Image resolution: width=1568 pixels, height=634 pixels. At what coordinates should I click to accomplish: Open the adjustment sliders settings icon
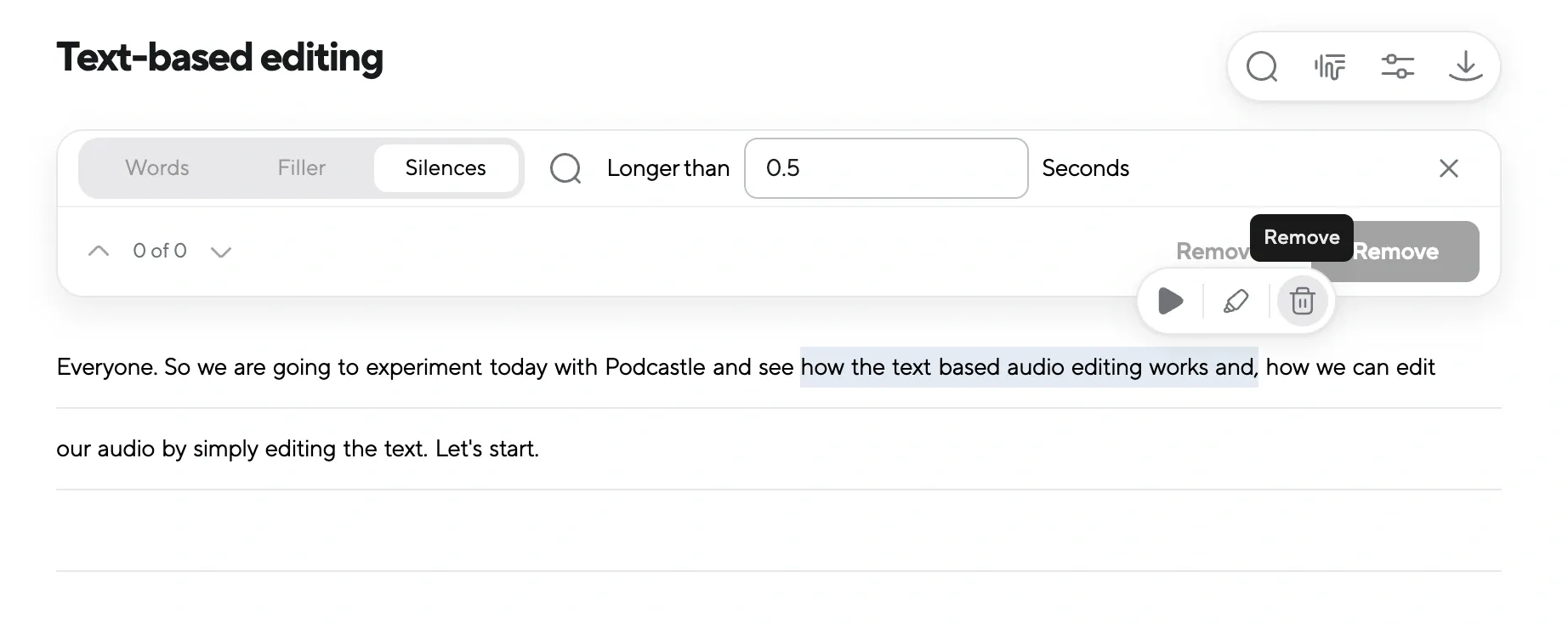click(x=1397, y=66)
